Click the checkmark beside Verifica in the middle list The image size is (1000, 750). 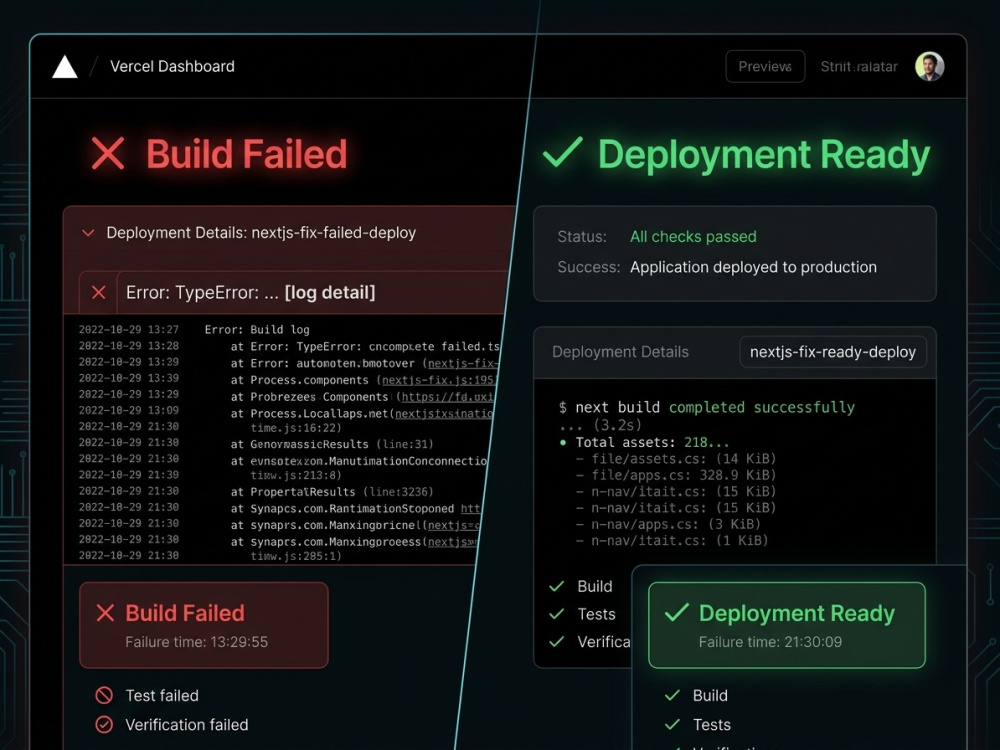(557, 642)
